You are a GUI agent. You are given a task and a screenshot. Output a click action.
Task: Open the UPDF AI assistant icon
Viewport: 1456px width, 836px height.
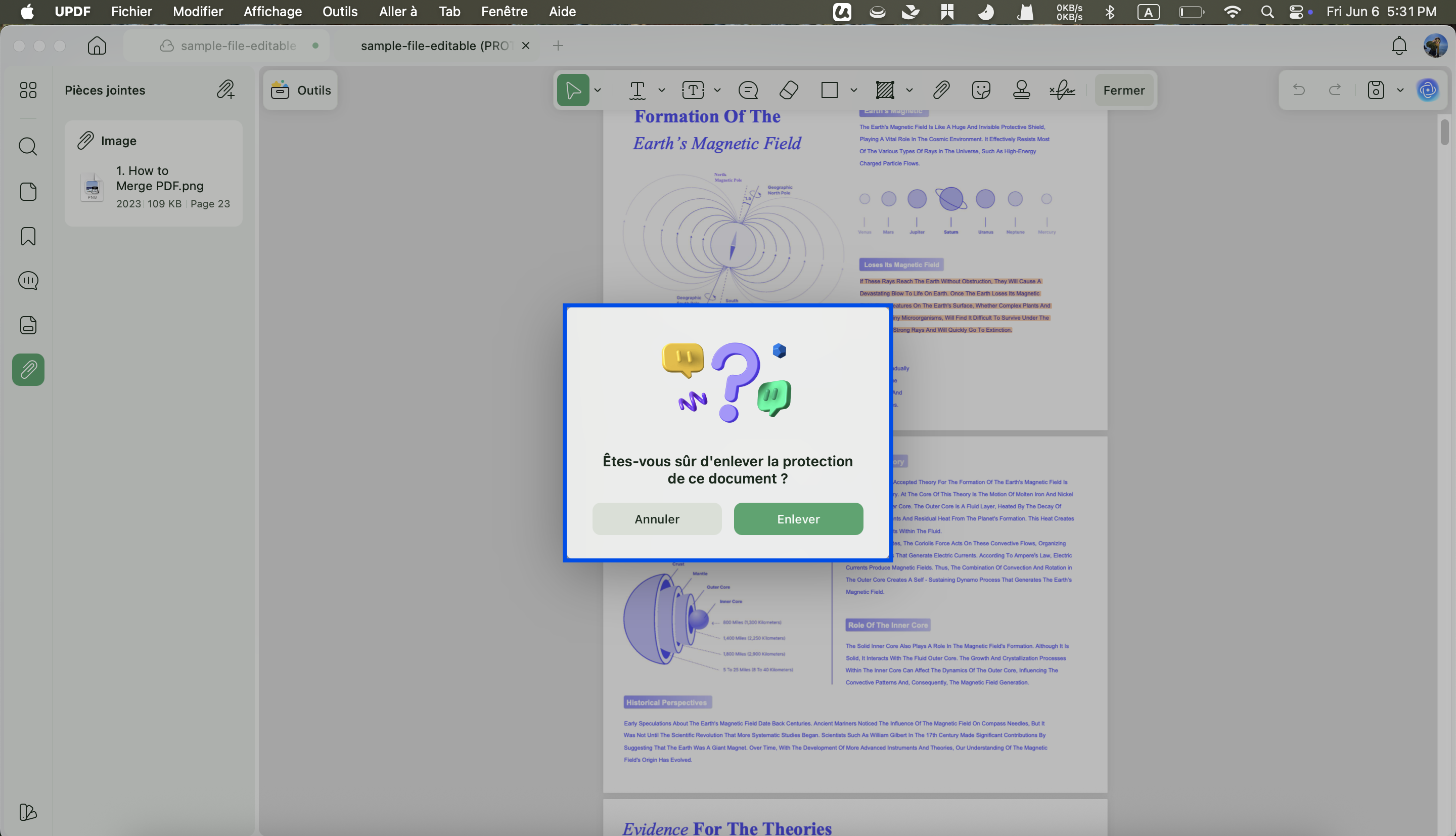(x=1427, y=90)
